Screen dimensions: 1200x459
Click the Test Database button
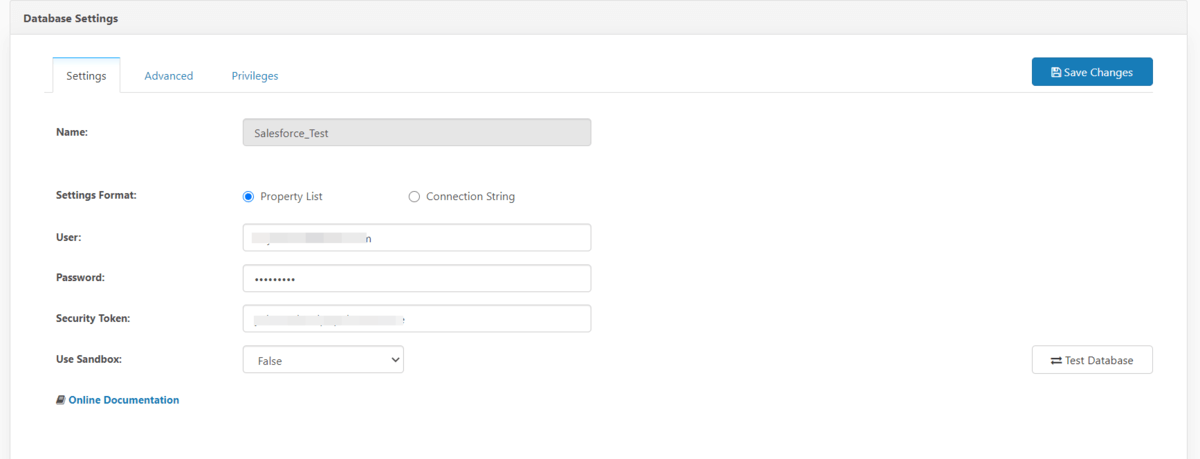tap(1092, 360)
